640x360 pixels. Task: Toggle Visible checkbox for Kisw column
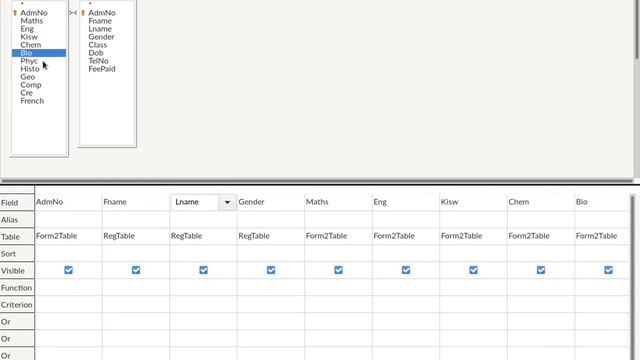(x=473, y=270)
